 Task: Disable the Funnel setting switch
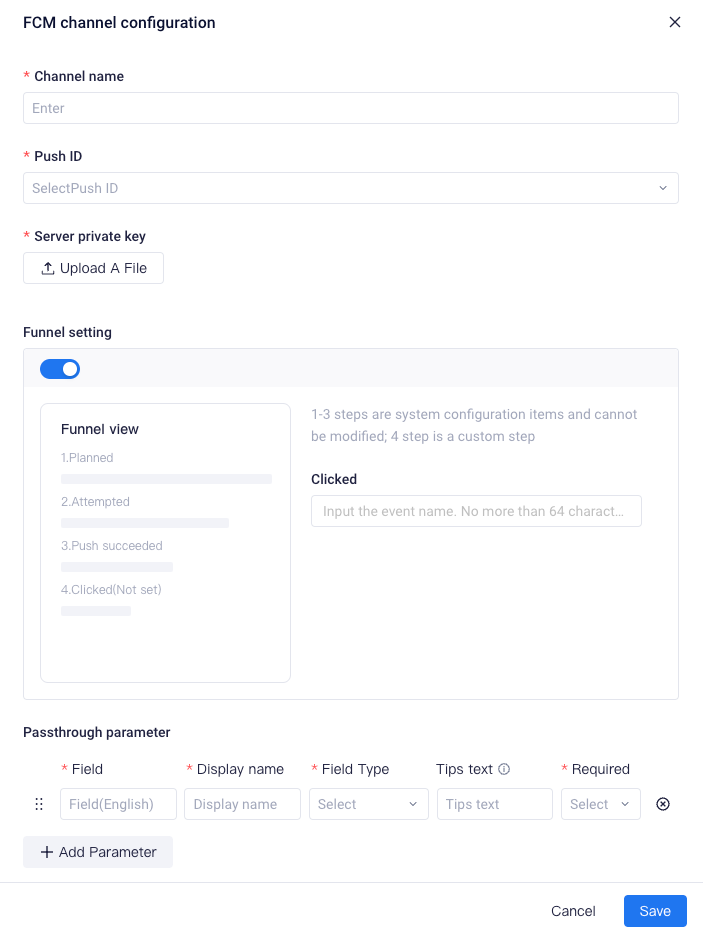coord(60,369)
